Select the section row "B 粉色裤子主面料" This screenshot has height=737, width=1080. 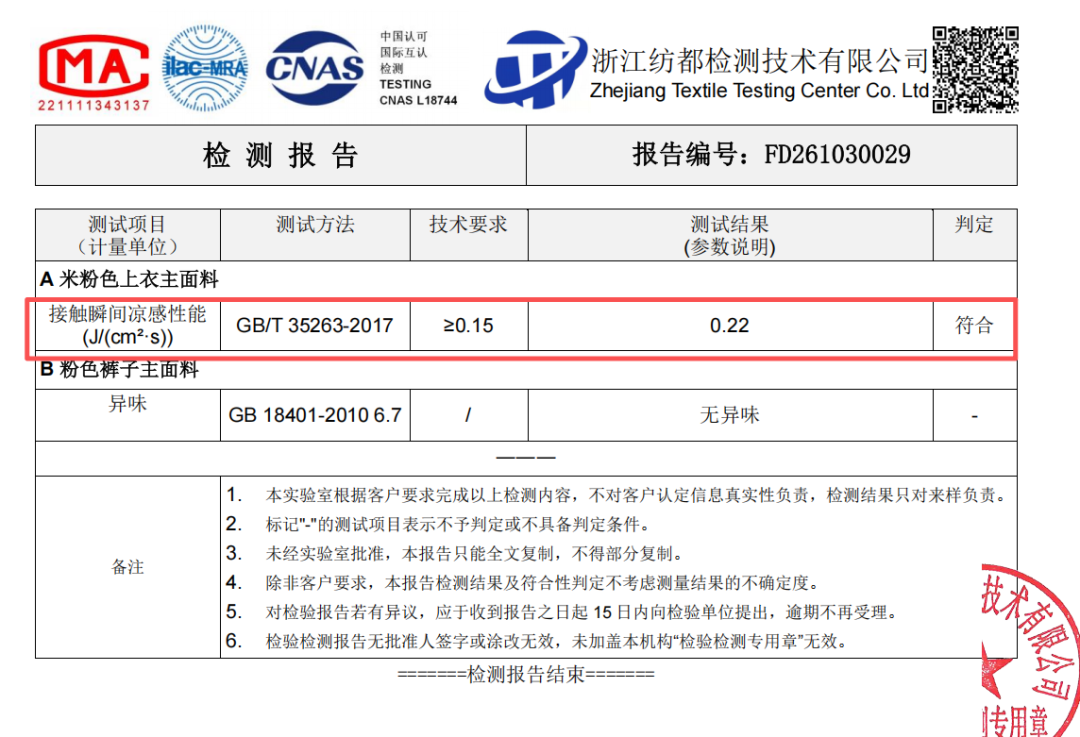pos(526,370)
